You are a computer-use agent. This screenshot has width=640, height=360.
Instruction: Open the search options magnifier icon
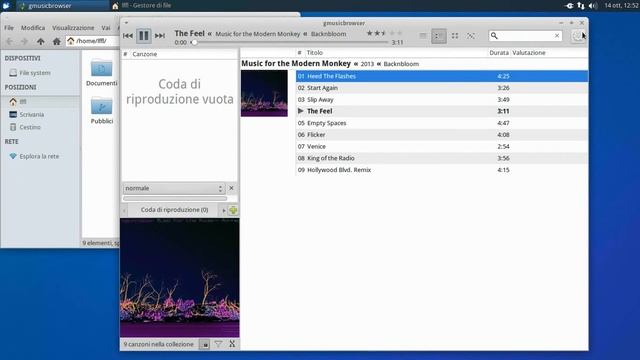(494, 36)
